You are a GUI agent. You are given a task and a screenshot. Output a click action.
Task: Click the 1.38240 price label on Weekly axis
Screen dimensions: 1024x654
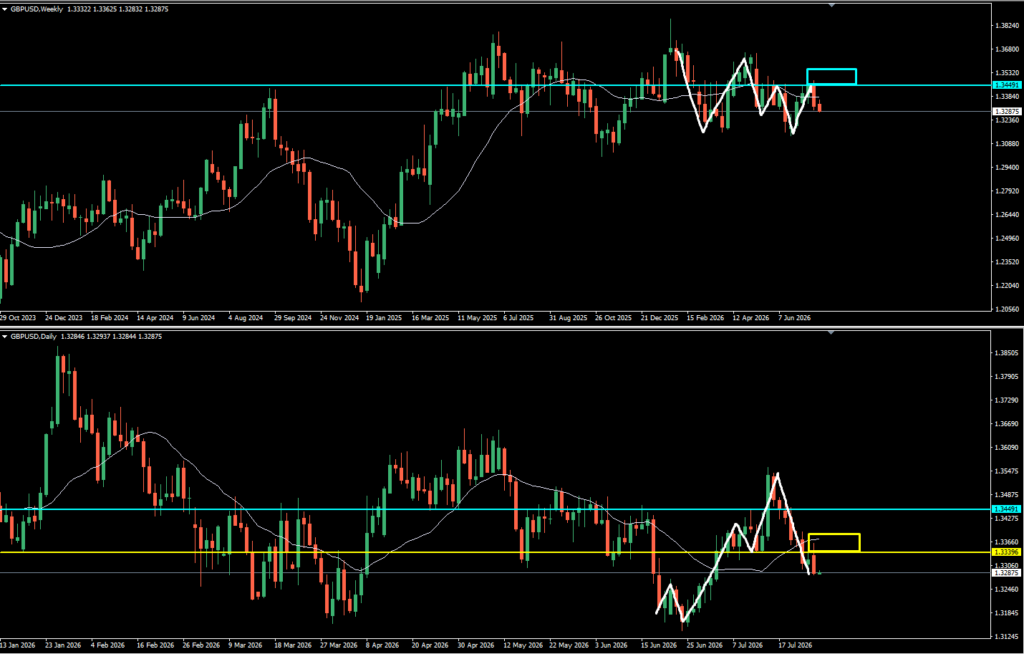click(x=1006, y=25)
